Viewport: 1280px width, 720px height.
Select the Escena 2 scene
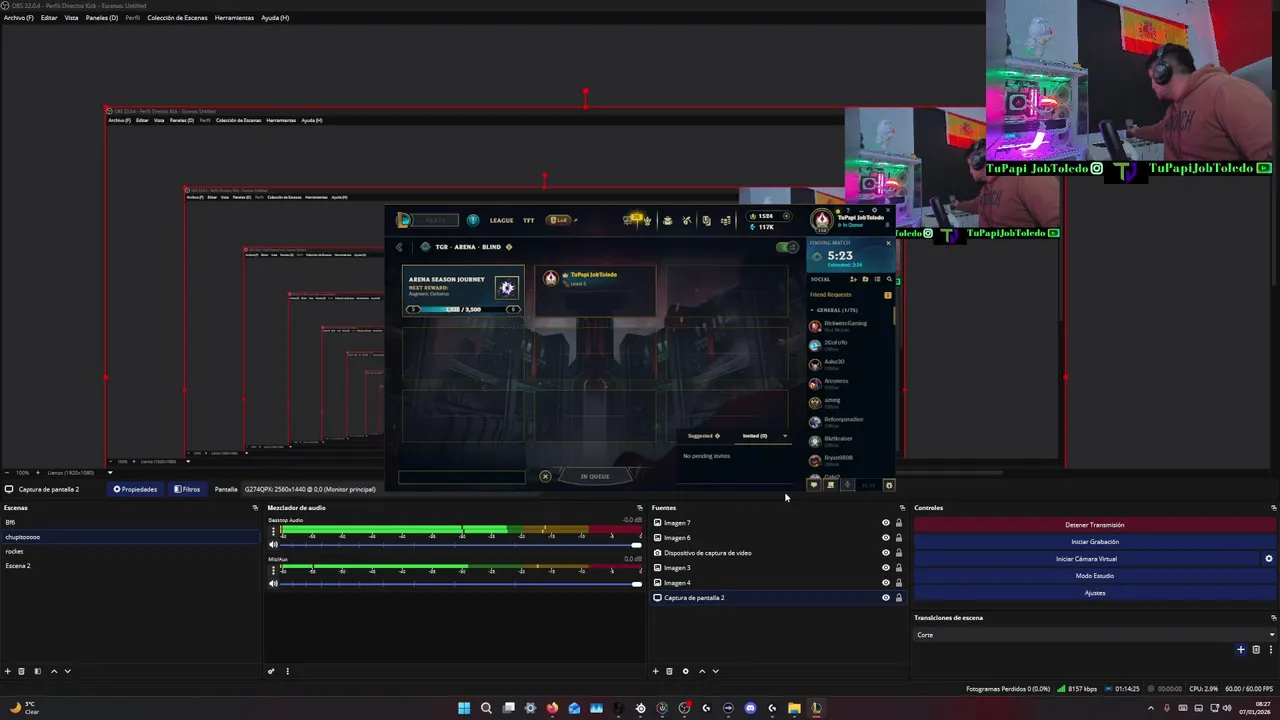coord(130,566)
